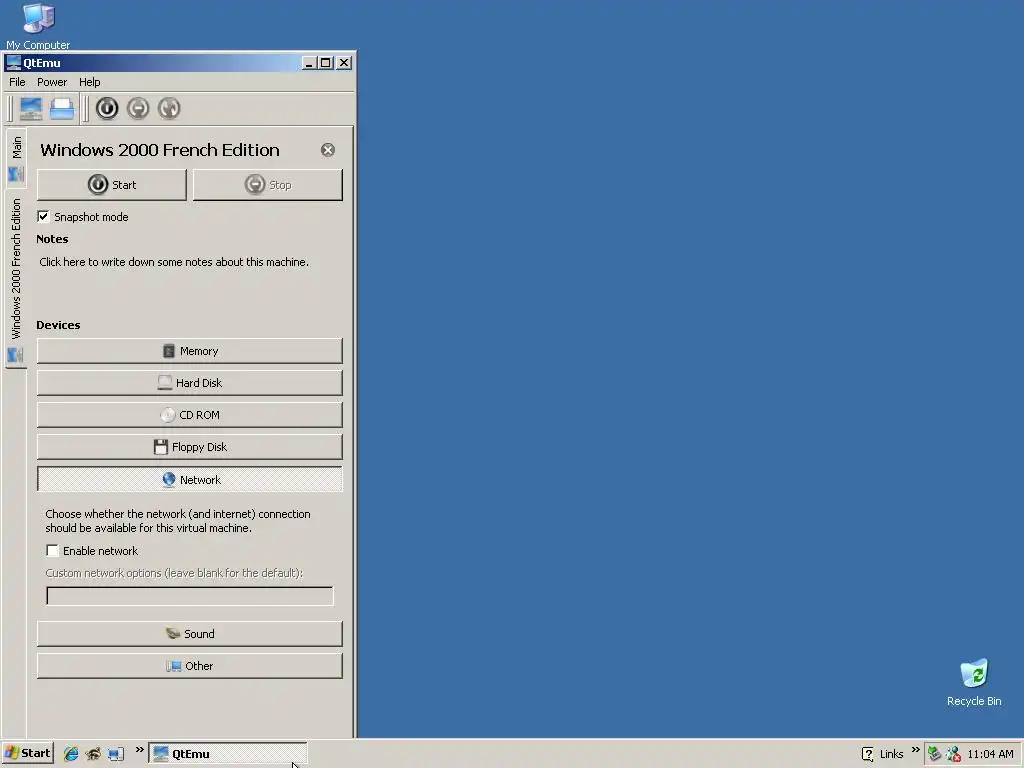Click the open existing machine toolbar icon
Screen dimensions: 1024x768
[62, 108]
